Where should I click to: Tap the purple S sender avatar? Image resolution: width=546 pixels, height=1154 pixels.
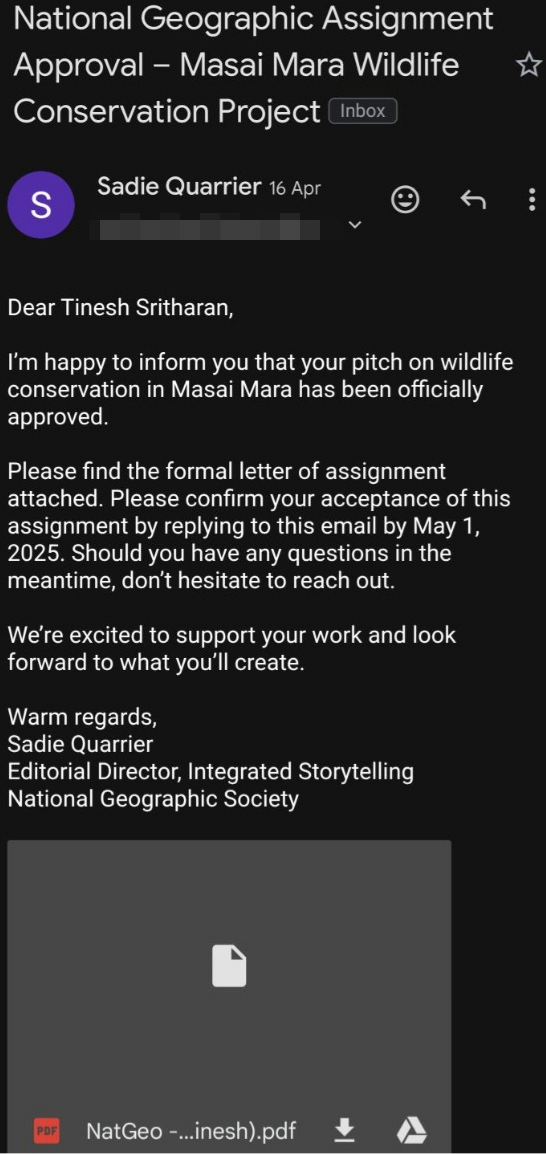coord(40,205)
